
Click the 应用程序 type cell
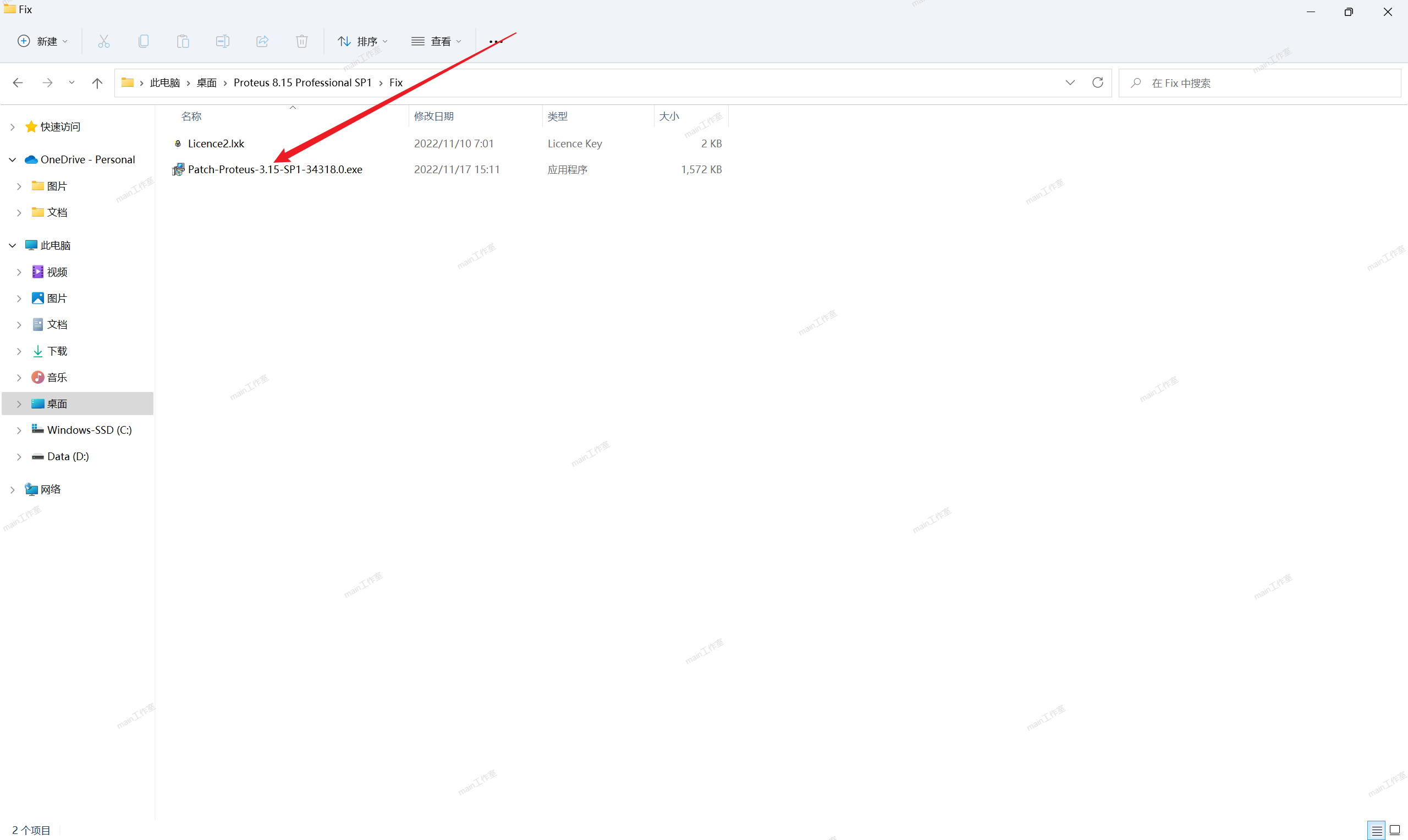(567, 169)
